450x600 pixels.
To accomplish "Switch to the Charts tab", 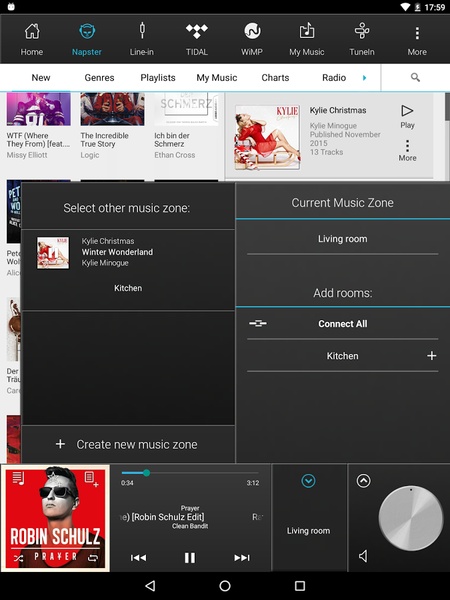I will tap(275, 78).
